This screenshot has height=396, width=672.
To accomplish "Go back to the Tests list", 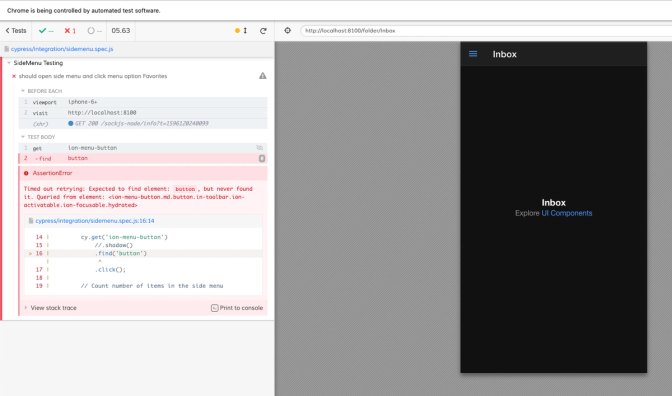I will pos(16,31).
